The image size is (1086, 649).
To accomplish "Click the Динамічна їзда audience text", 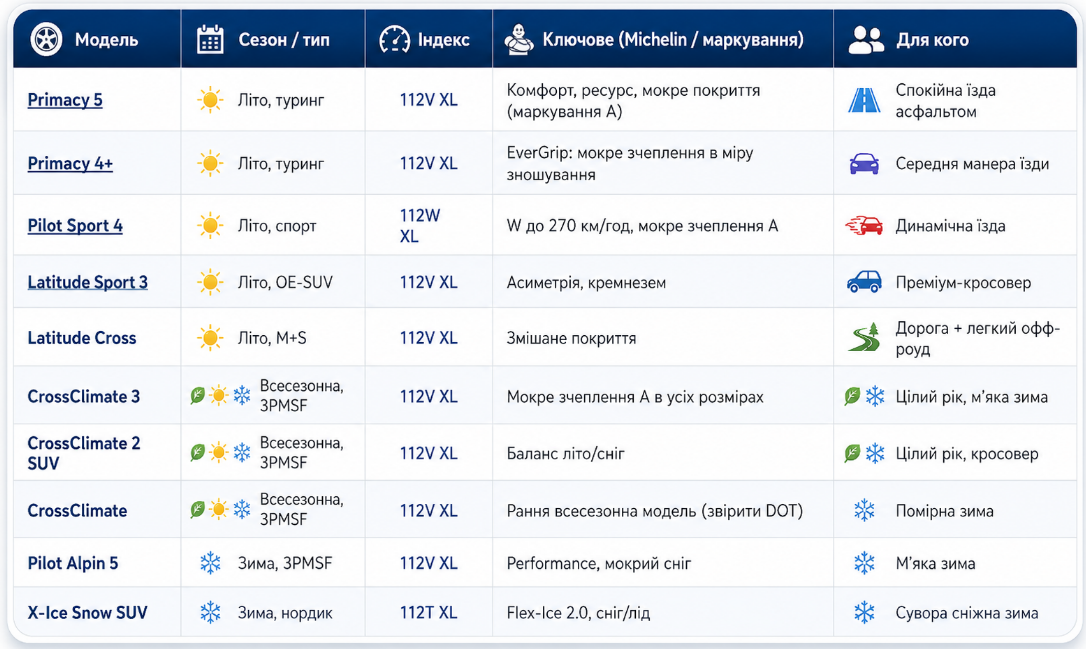I will pos(950,226).
